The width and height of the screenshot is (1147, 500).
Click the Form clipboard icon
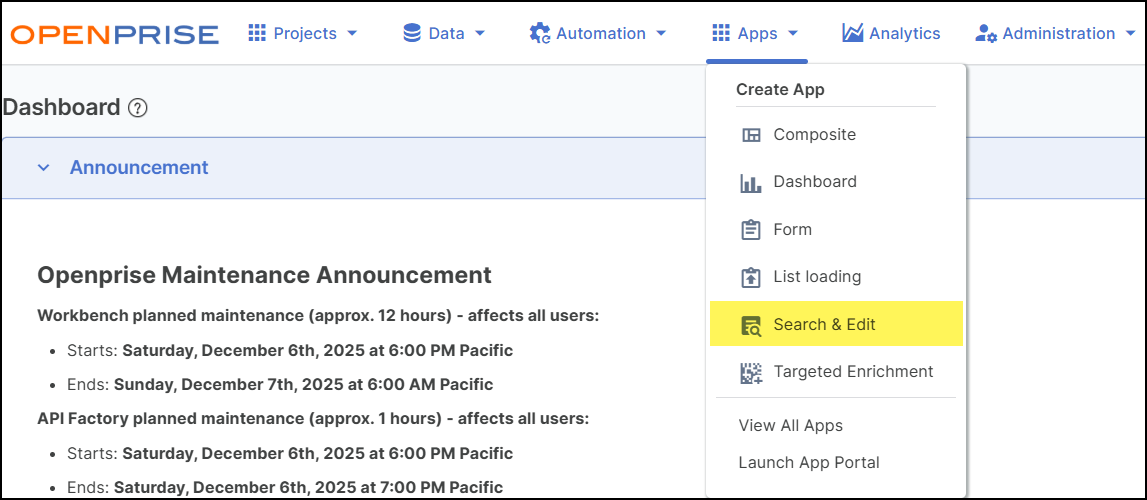tap(751, 230)
